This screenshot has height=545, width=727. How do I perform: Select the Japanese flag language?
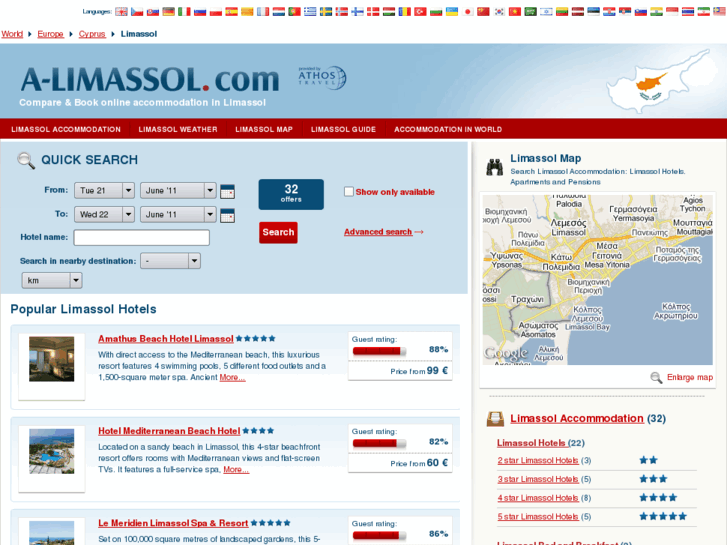coord(468,12)
